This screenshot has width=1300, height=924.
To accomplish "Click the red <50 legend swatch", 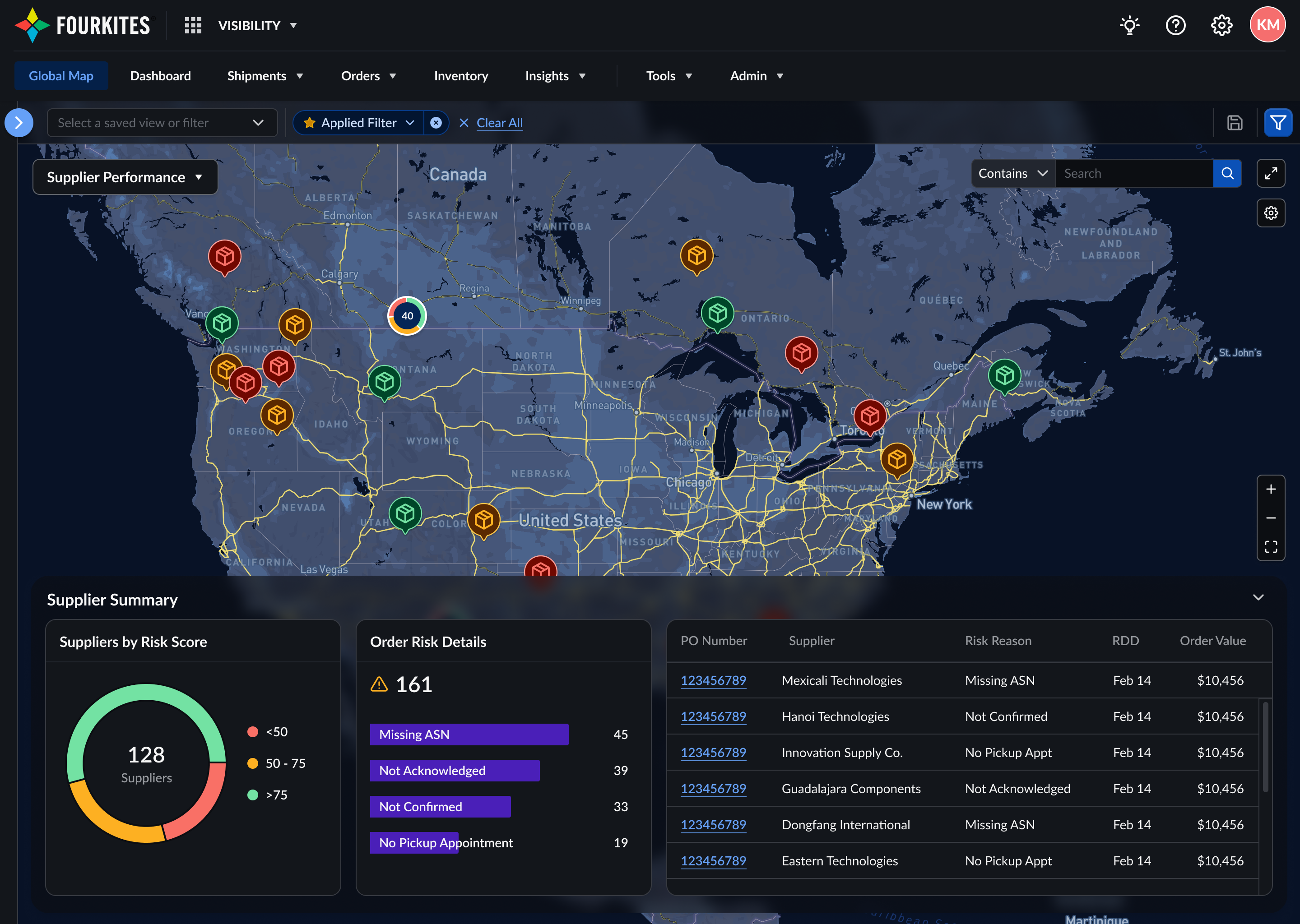I will pyautogui.click(x=253, y=732).
